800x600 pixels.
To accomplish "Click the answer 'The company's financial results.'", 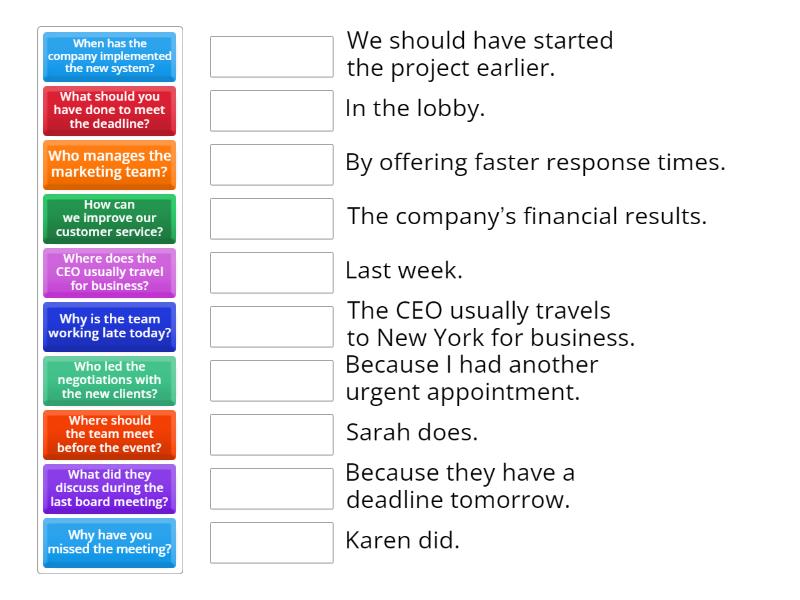I will point(525,214).
